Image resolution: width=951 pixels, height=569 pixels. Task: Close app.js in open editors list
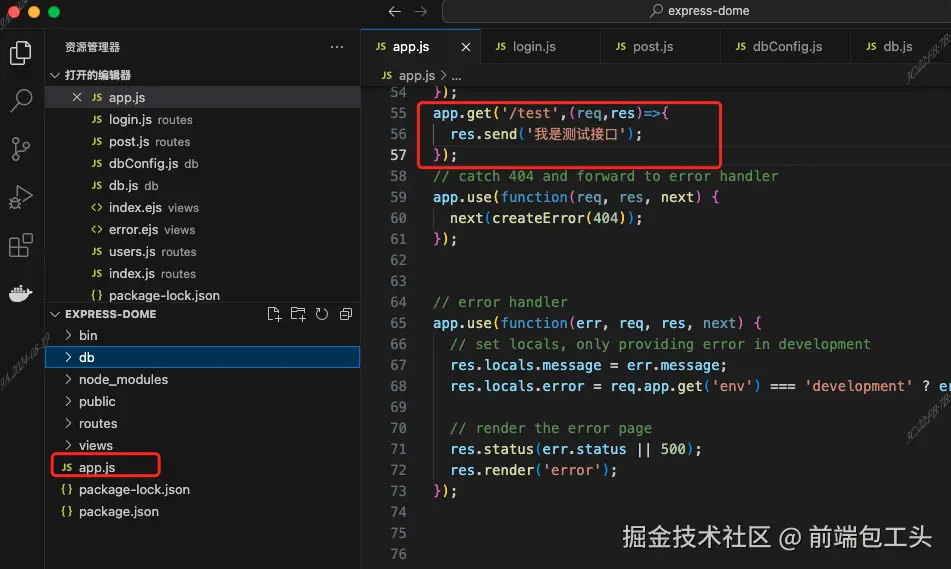(x=76, y=97)
